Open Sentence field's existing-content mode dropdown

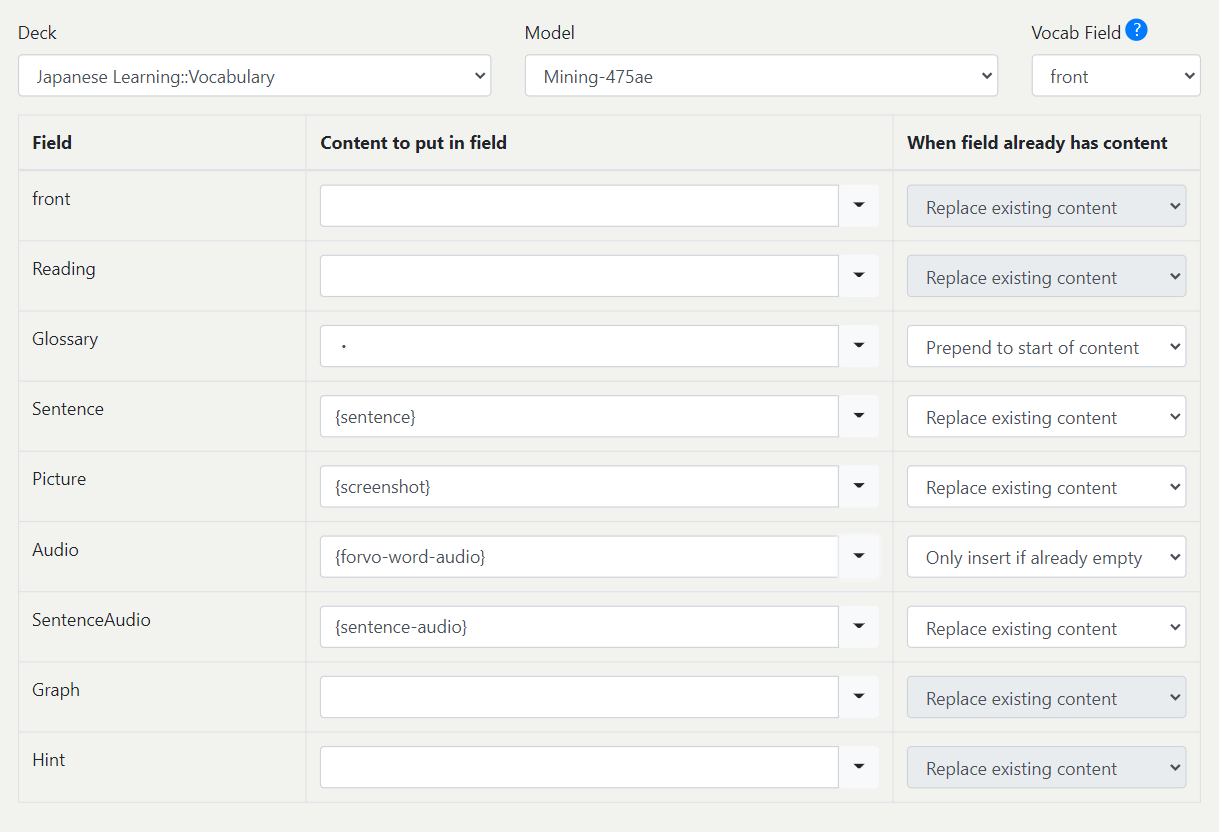tap(1046, 417)
